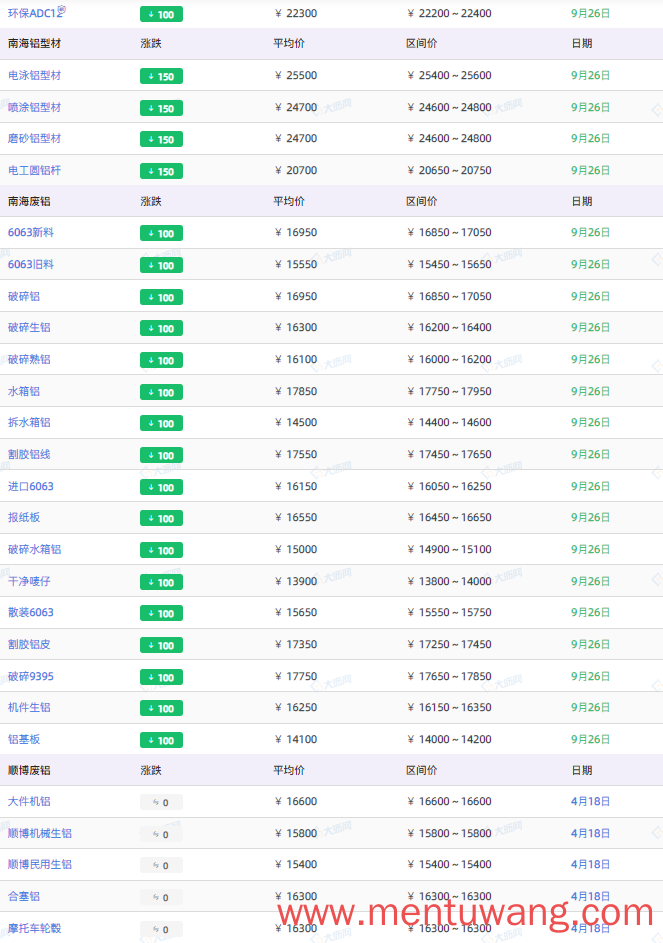
Task: Click the 日期 header in 南海铝型材 section
Action: pos(582,44)
